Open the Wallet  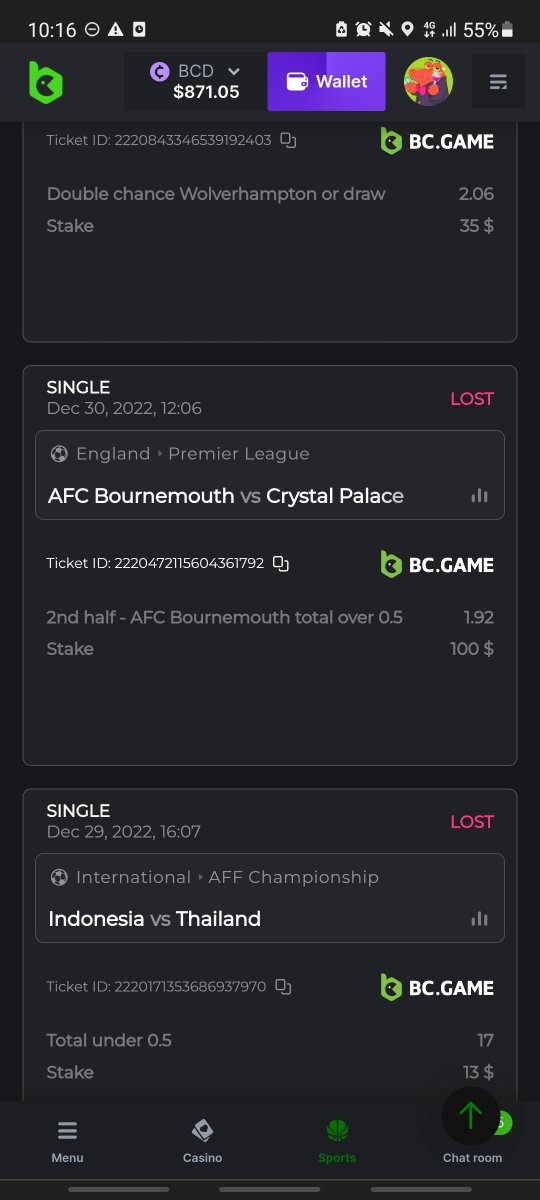point(327,82)
